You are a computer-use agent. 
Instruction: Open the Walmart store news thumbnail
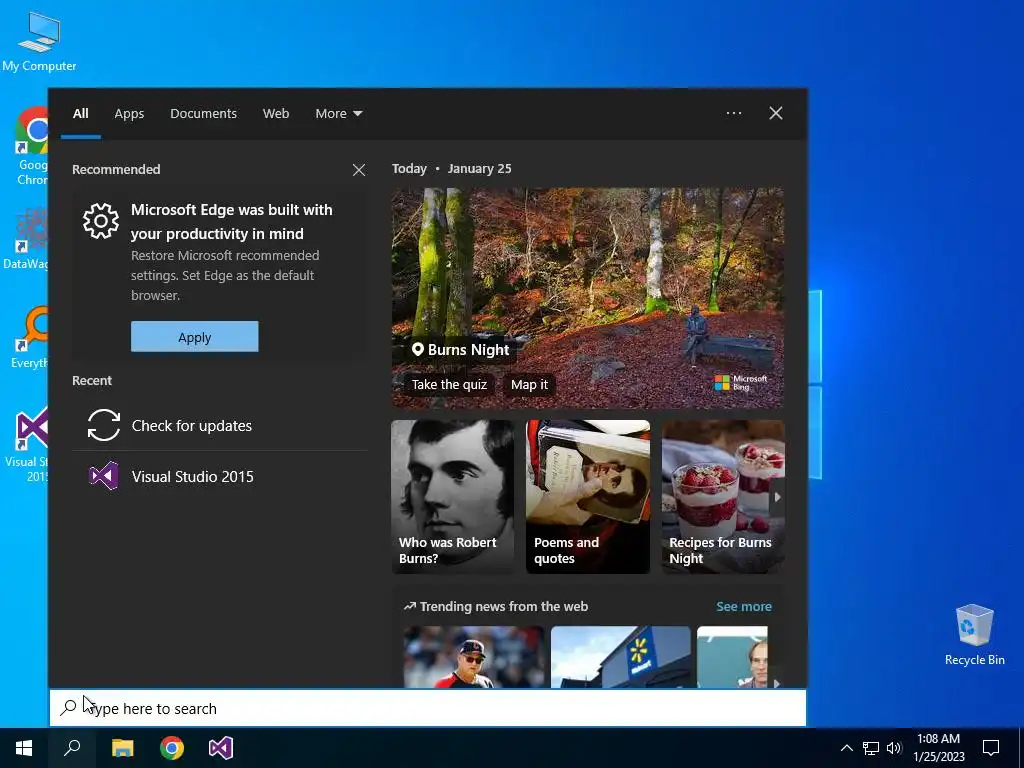click(620, 657)
